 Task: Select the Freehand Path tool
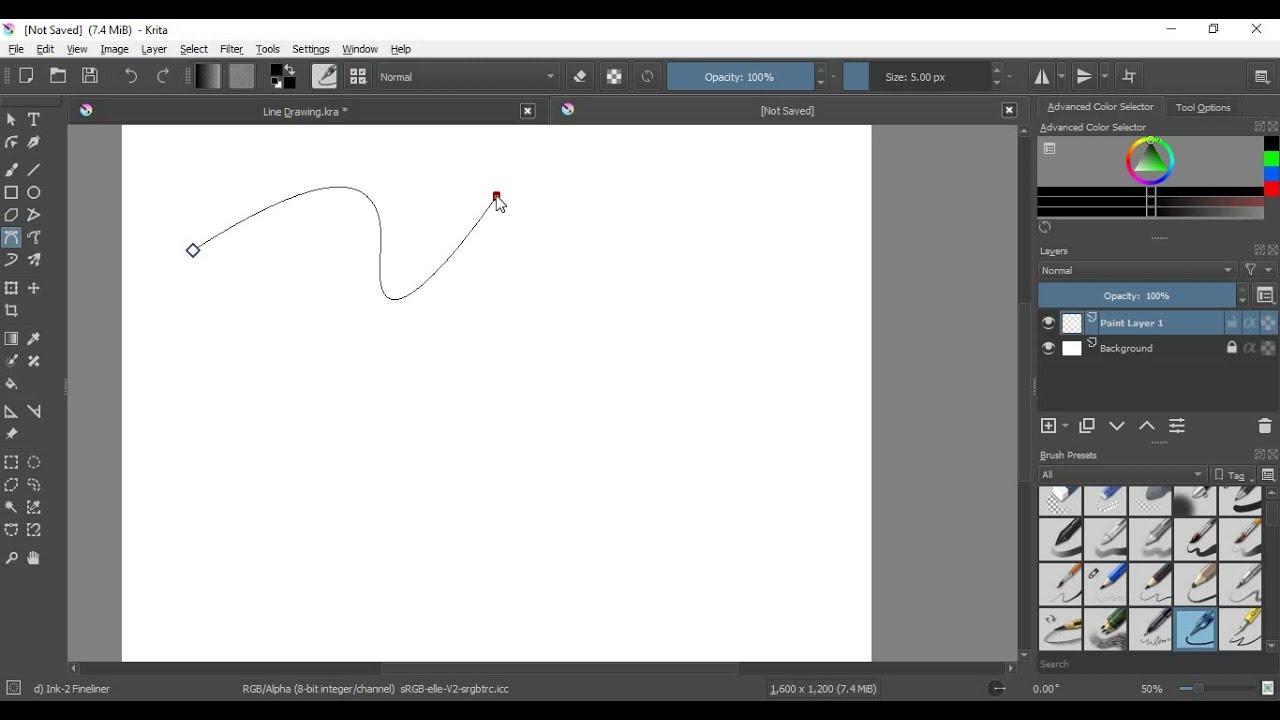(34, 238)
